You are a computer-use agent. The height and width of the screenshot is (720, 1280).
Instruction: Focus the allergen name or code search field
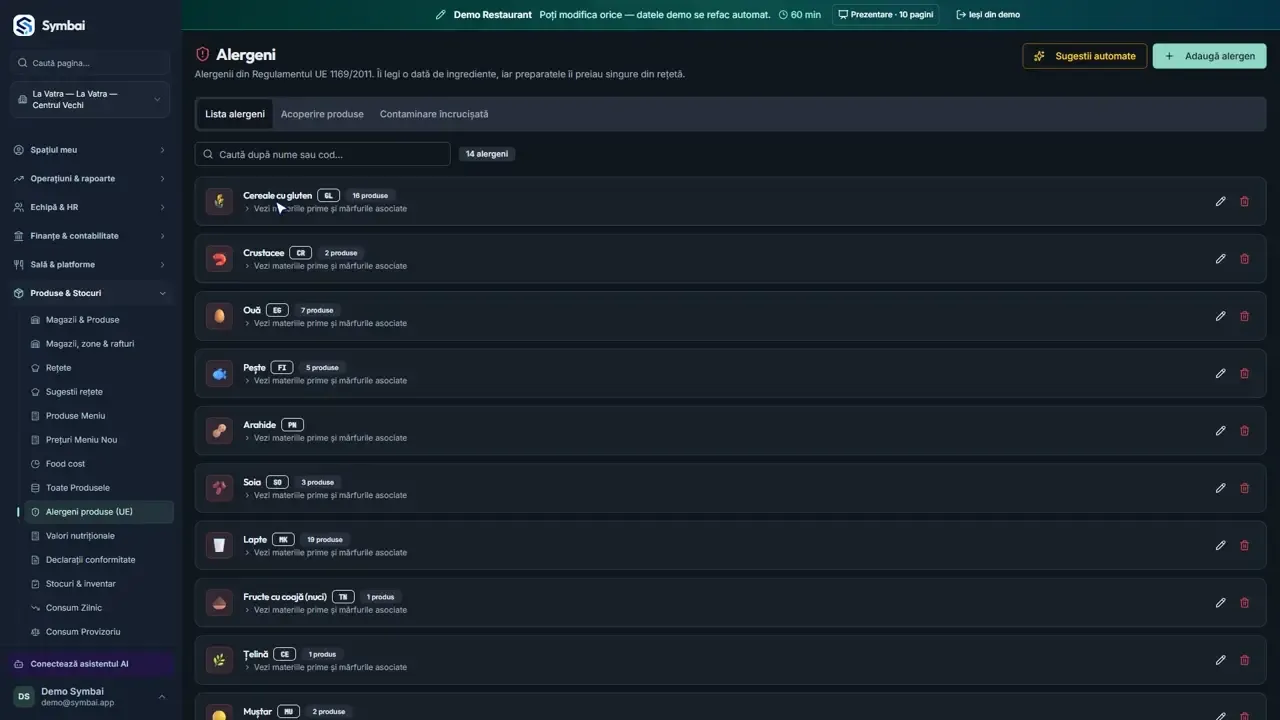coord(322,154)
